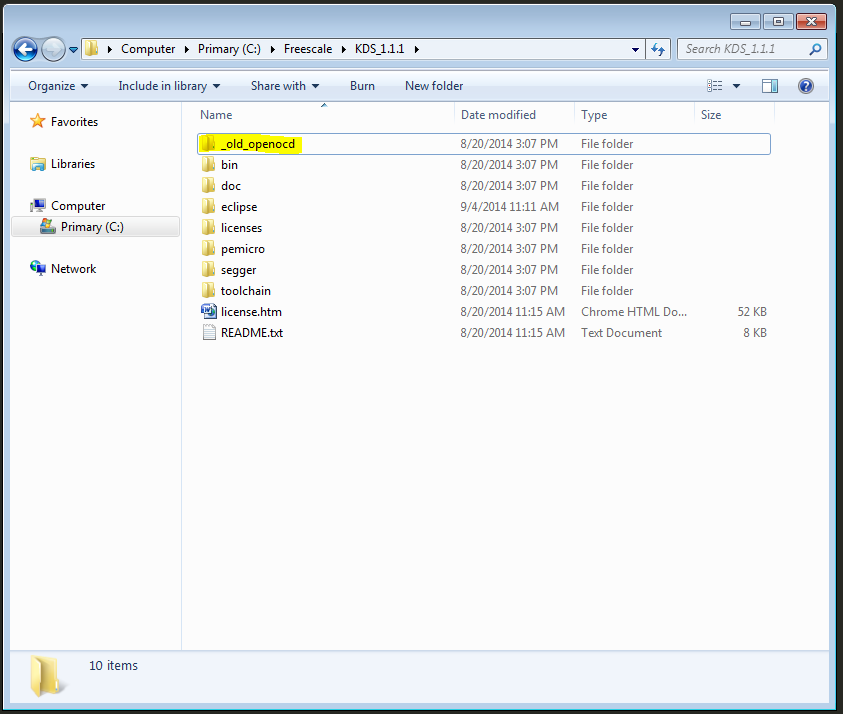
Task: Sort by Date modified column header
Action: 498,115
